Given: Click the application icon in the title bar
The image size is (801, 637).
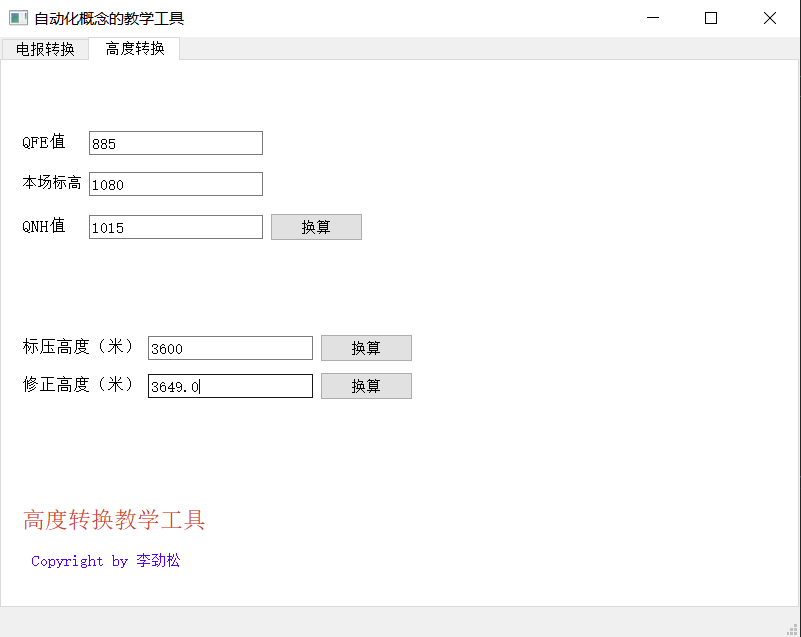Looking at the screenshot, I should 17,17.
